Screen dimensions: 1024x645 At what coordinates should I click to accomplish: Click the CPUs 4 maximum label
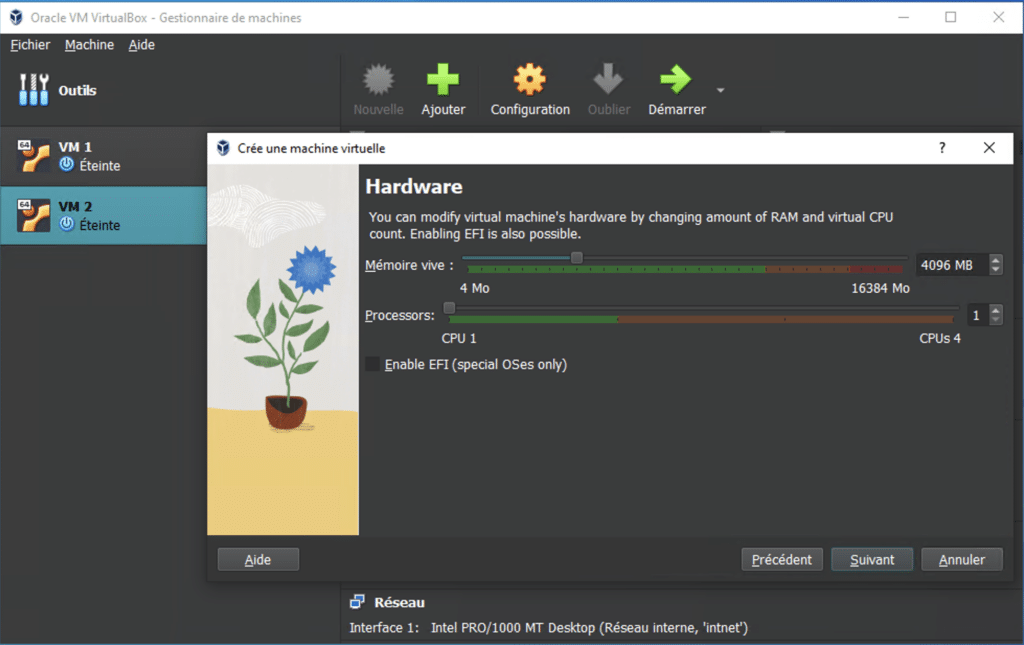click(x=940, y=338)
